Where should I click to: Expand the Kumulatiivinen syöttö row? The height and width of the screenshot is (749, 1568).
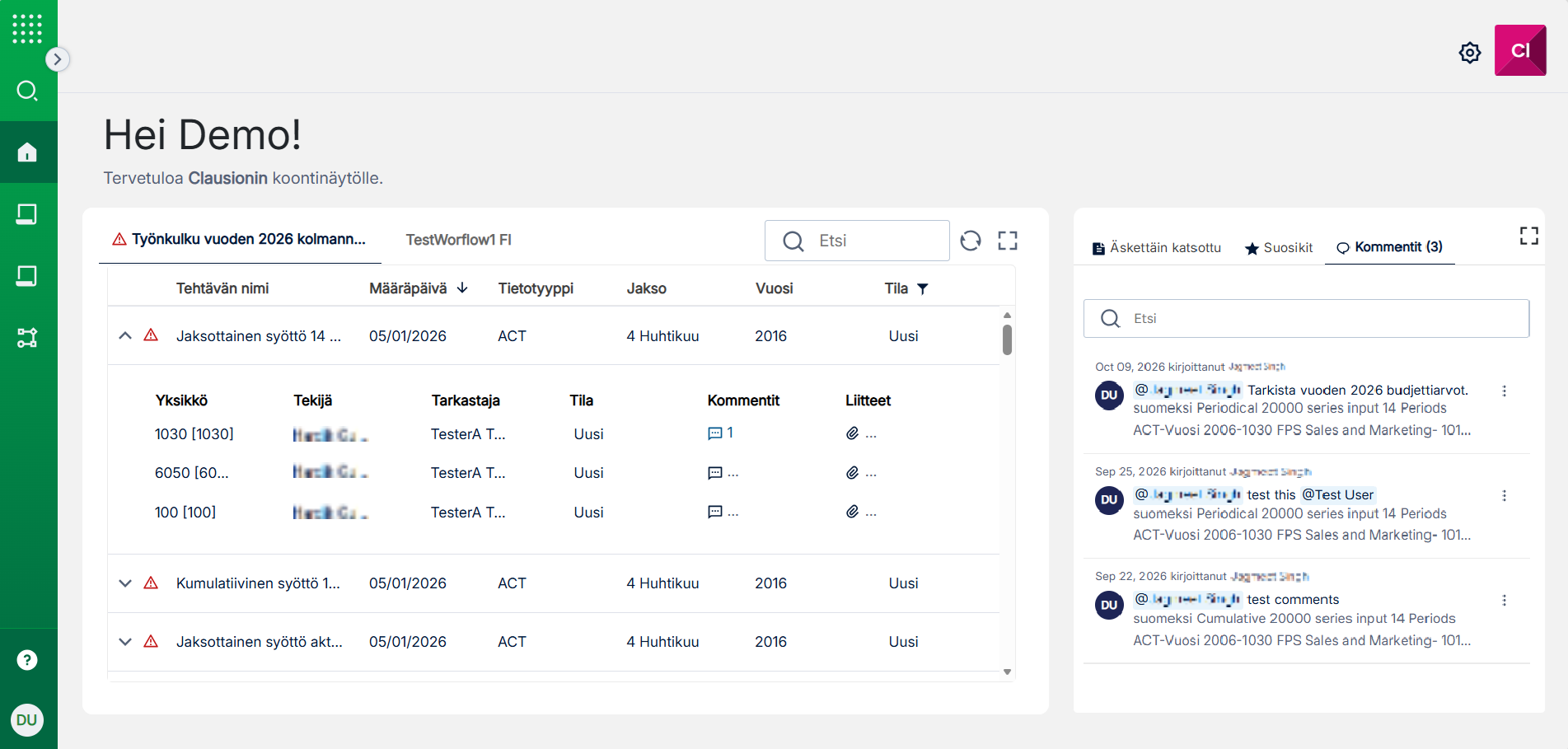[125, 583]
